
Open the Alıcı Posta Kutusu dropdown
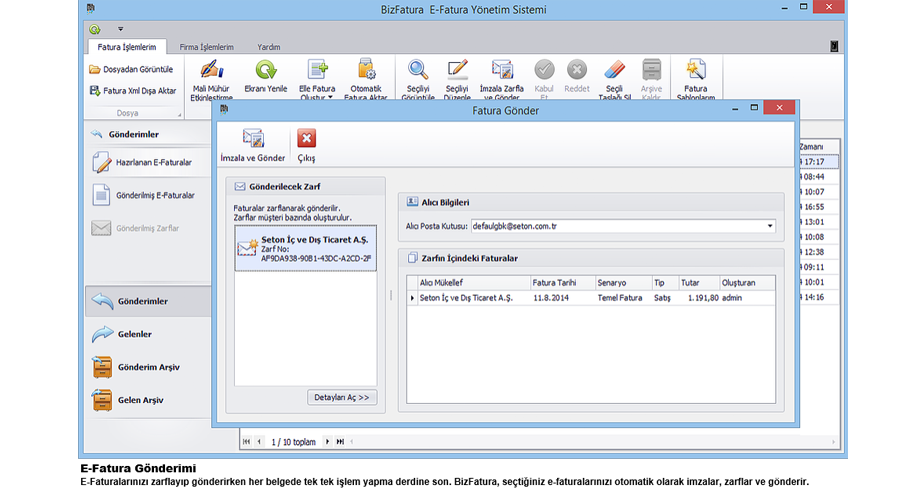point(769,227)
